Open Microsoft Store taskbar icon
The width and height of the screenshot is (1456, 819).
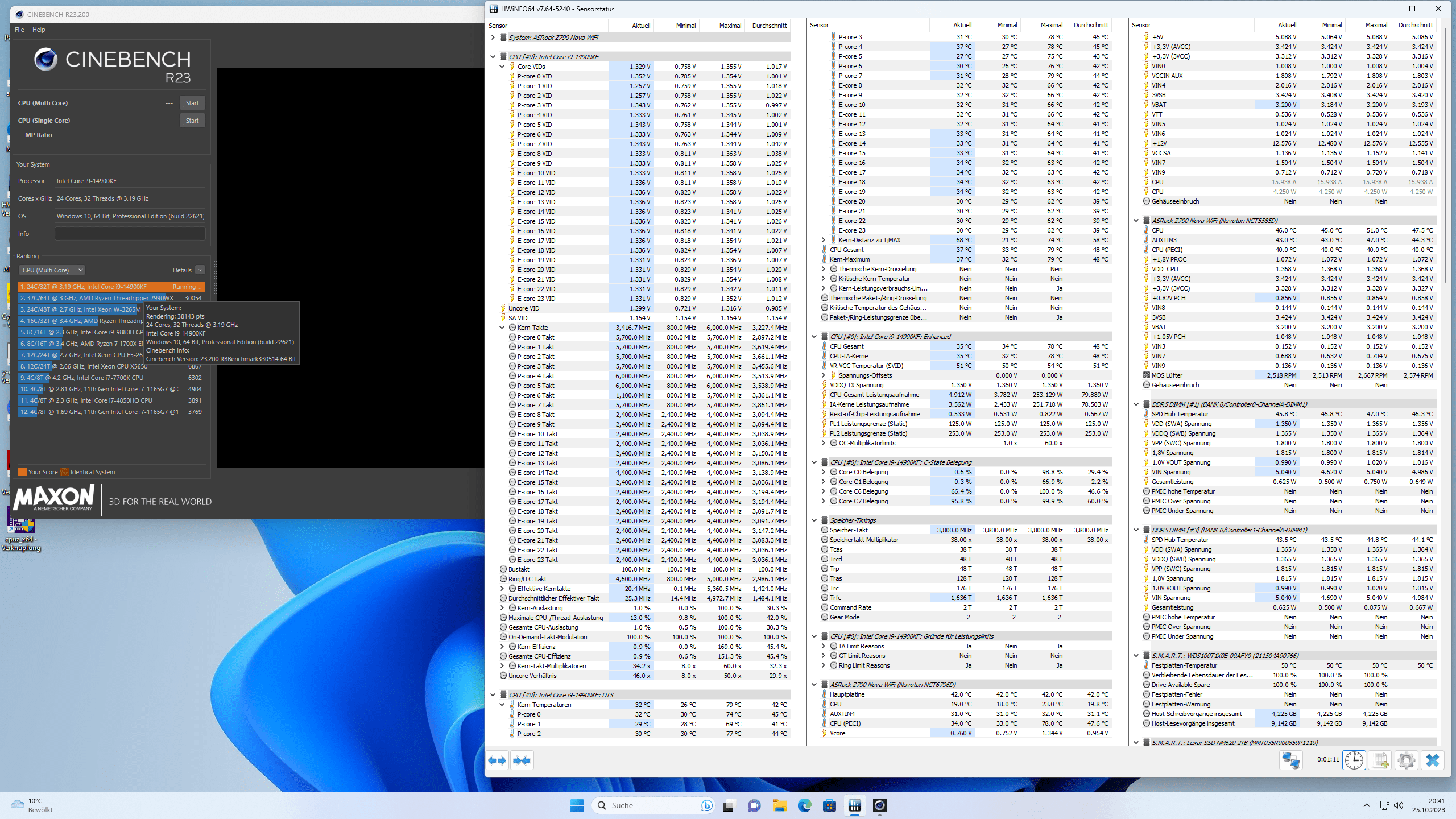pyautogui.click(x=829, y=805)
